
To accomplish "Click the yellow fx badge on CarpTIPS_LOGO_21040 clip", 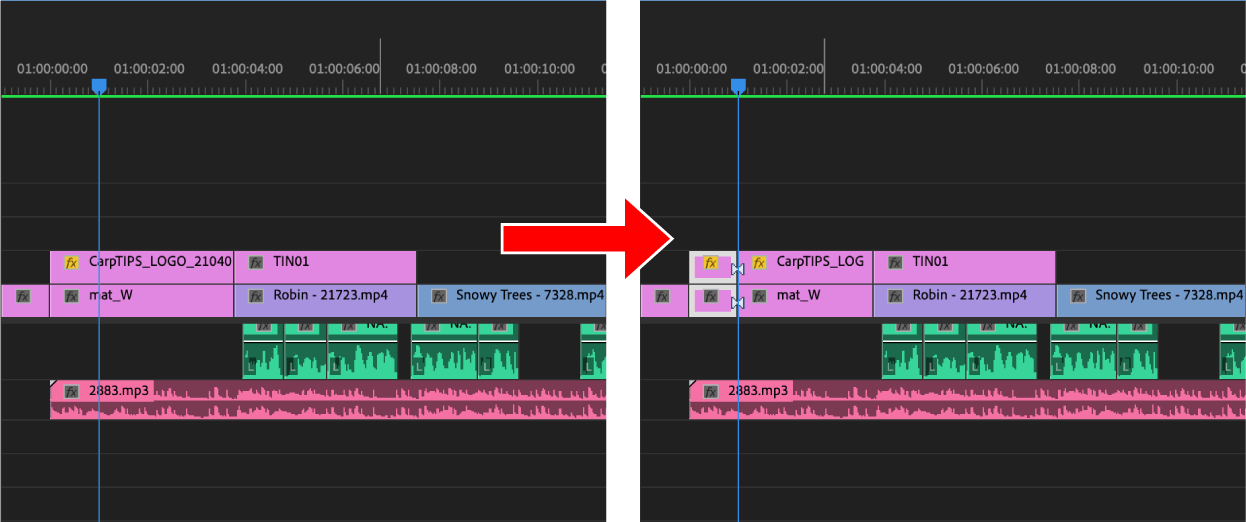I will point(71,262).
